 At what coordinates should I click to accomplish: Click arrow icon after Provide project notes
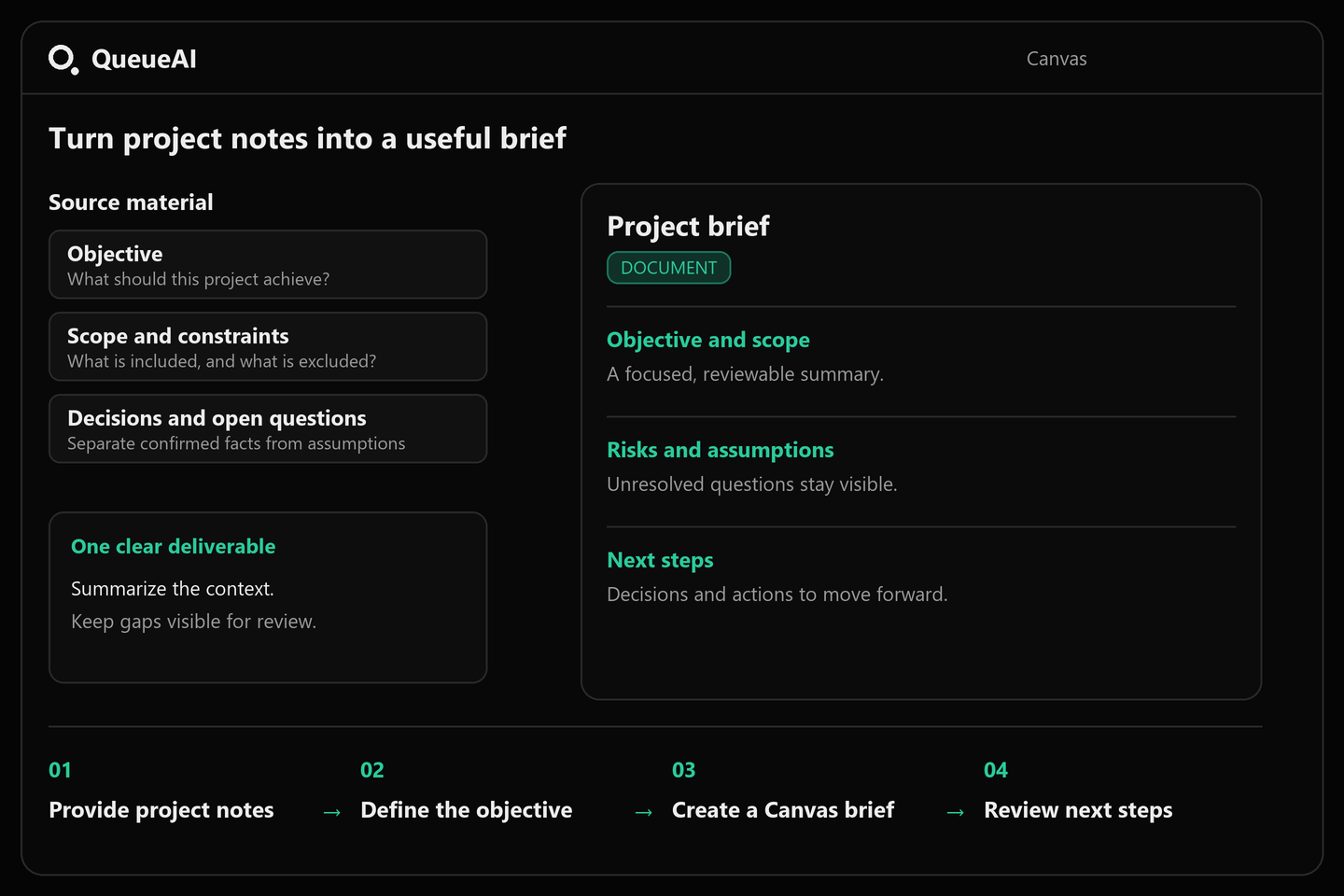tap(331, 813)
